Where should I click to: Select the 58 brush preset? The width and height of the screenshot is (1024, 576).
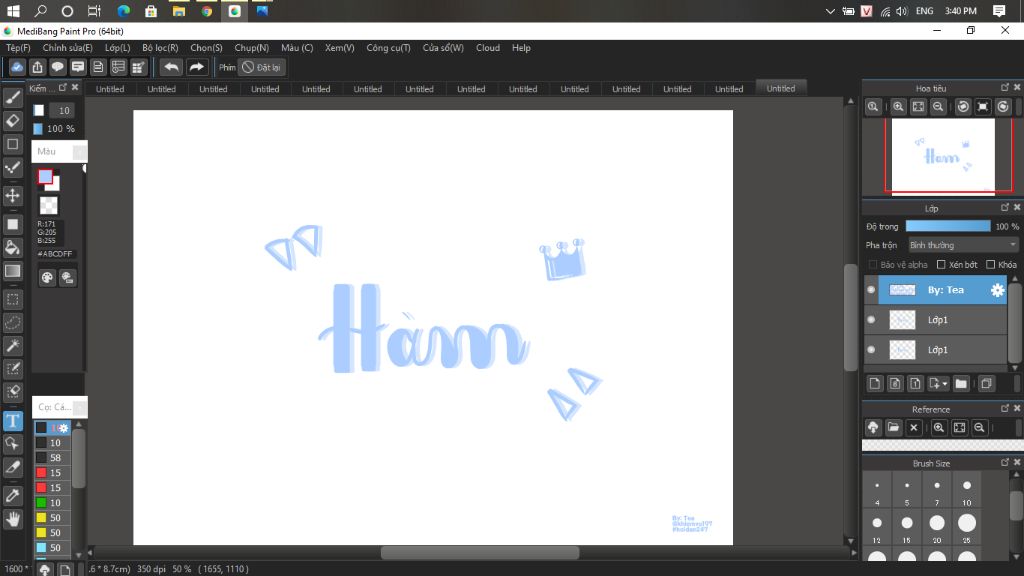coord(52,458)
